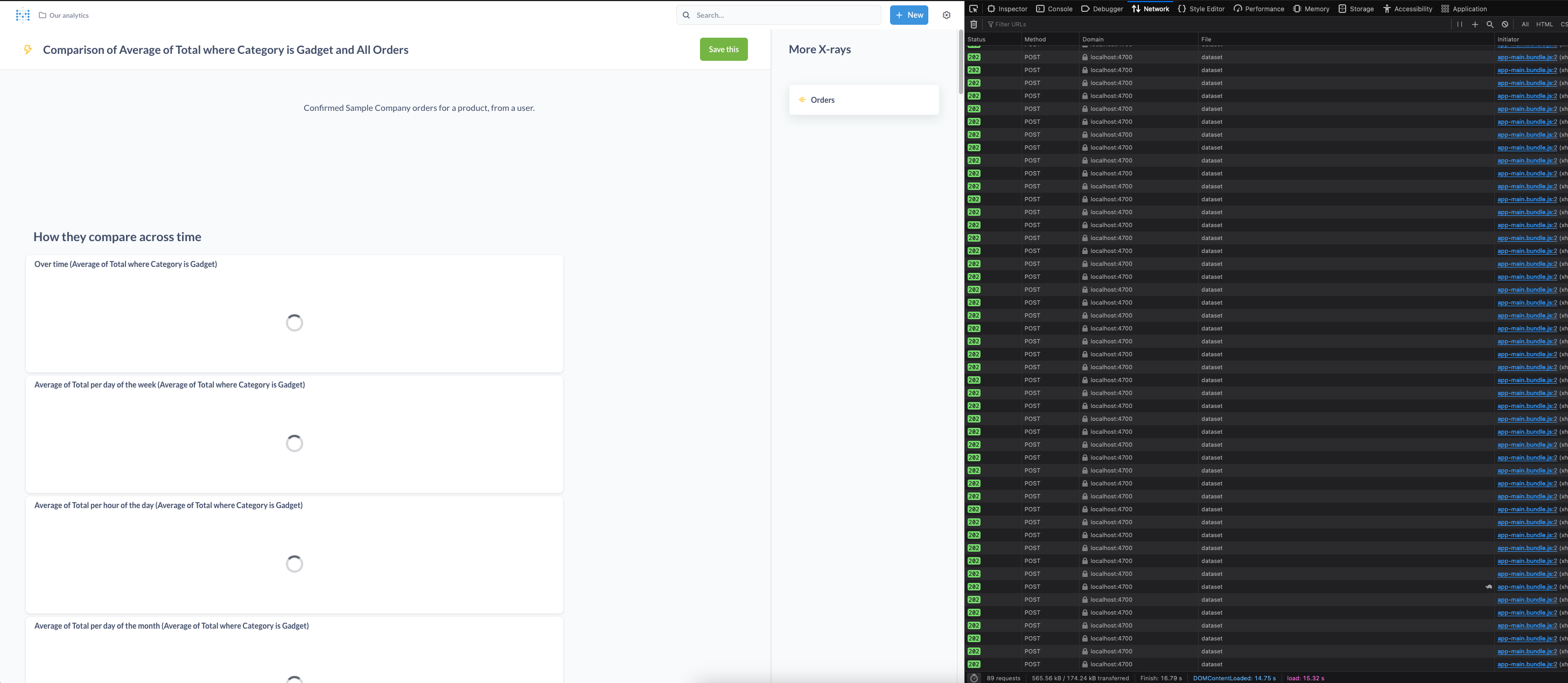
Task: Click the Metabase logo icon
Action: [23, 15]
